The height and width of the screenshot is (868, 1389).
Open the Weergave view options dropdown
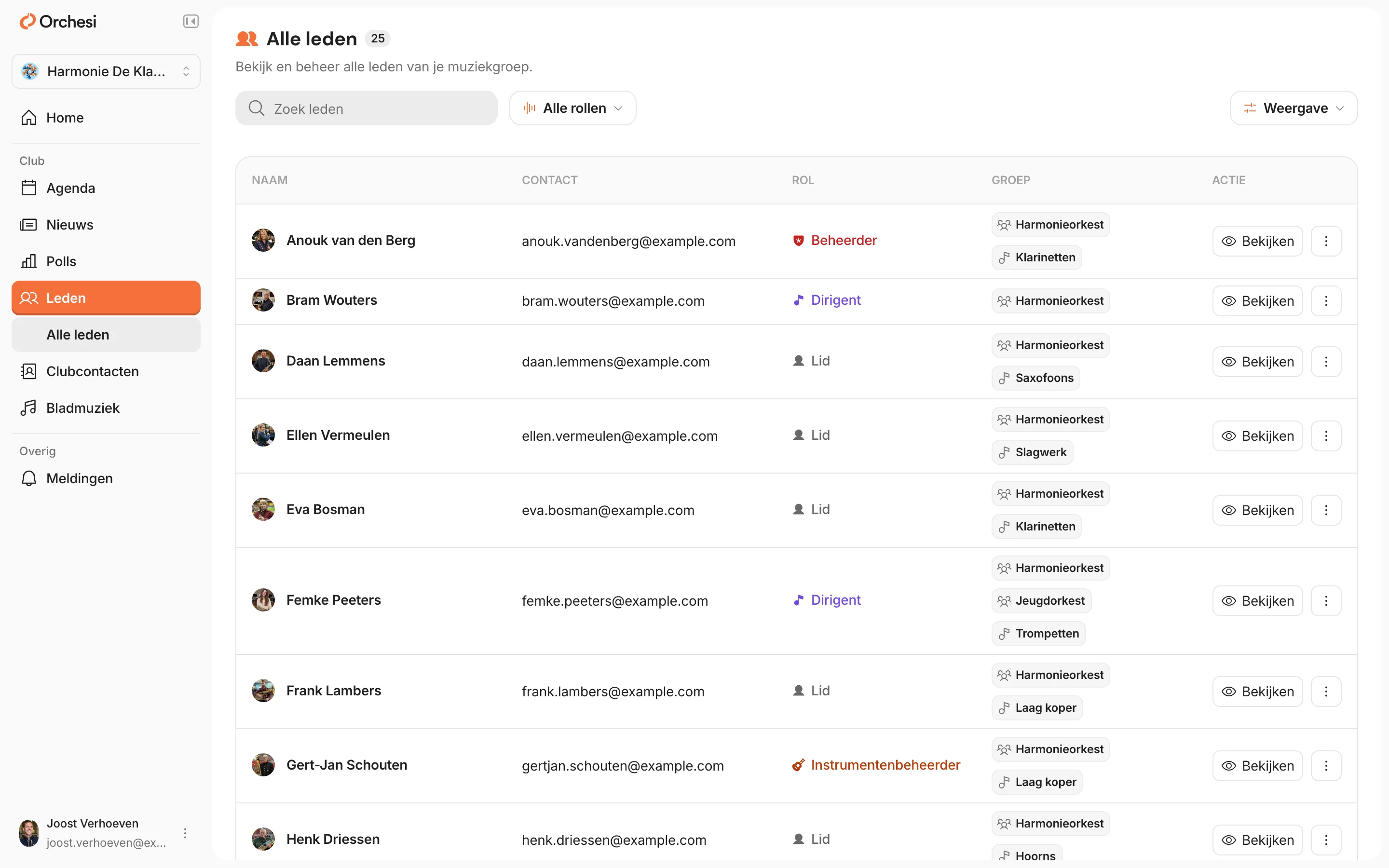pos(1293,108)
